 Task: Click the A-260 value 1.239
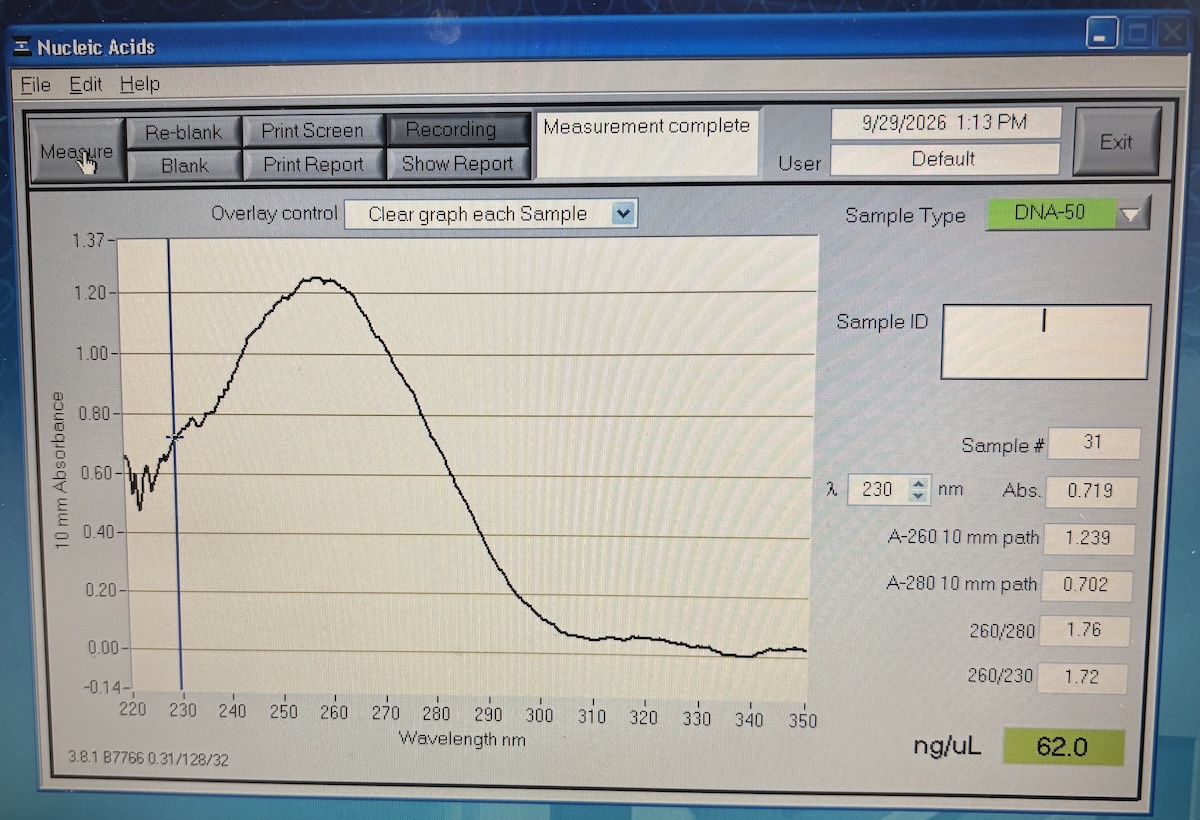1090,538
